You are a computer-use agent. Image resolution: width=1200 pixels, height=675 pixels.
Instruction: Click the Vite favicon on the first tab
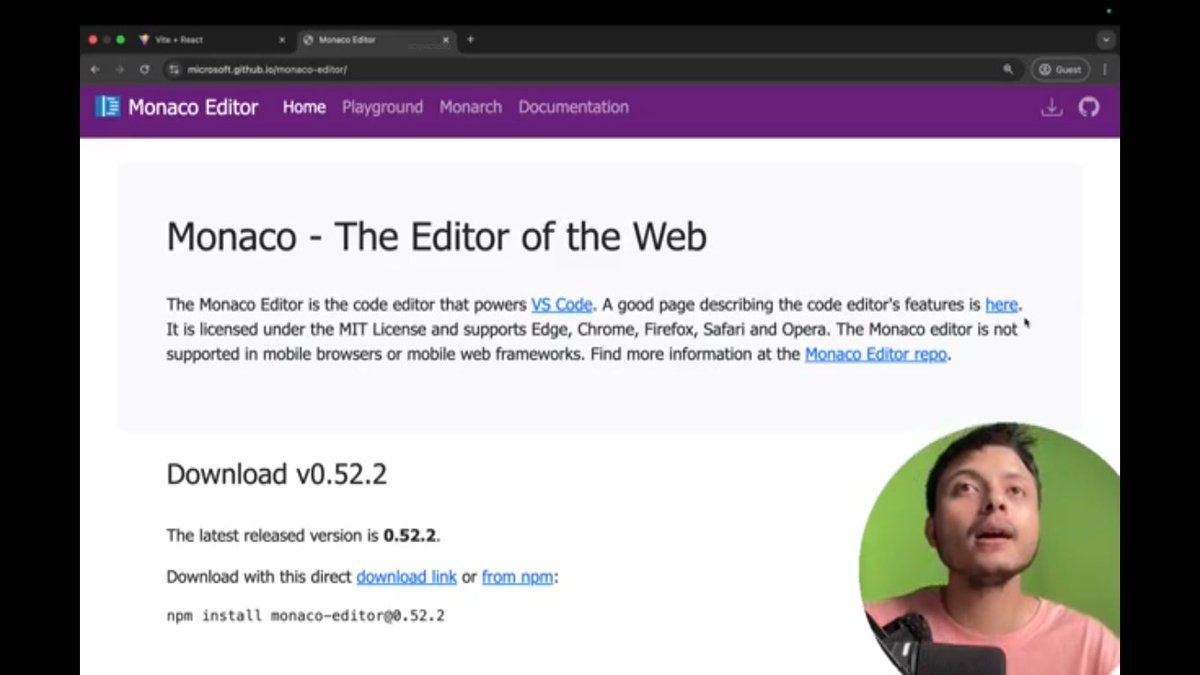(x=142, y=40)
